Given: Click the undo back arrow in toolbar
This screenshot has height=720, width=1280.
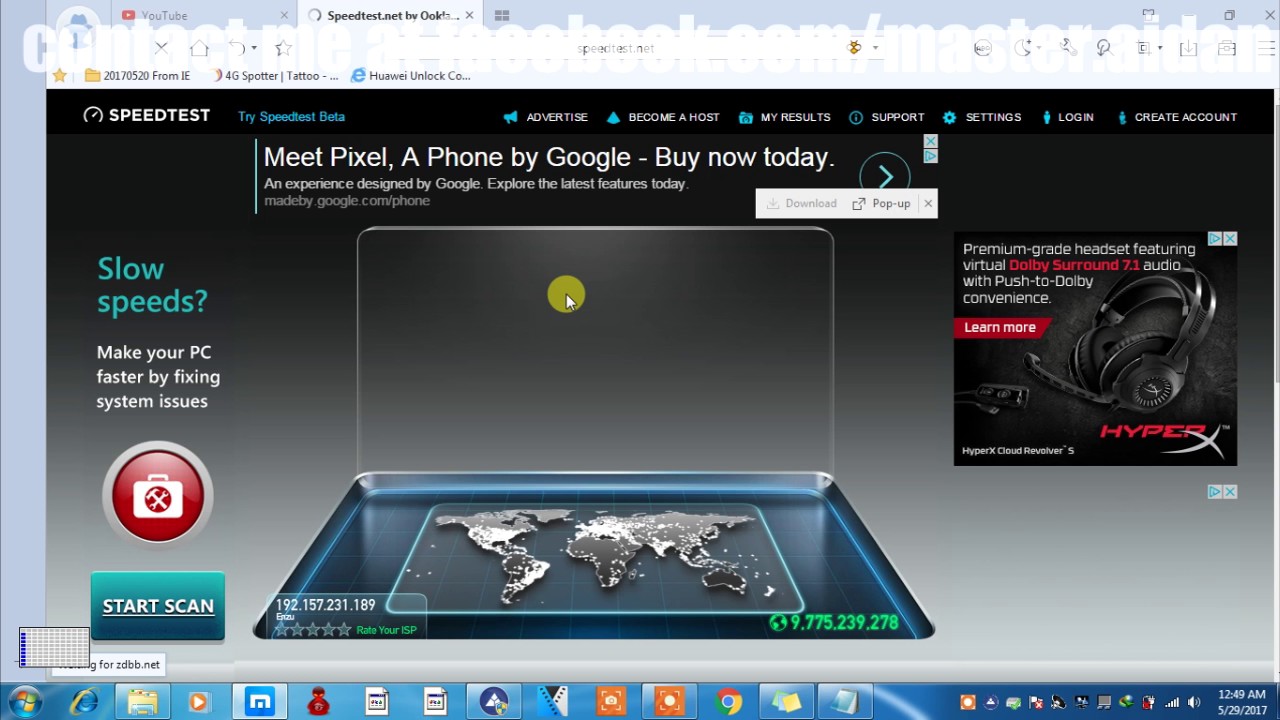Looking at the screenshot, I should pos(237,47).
